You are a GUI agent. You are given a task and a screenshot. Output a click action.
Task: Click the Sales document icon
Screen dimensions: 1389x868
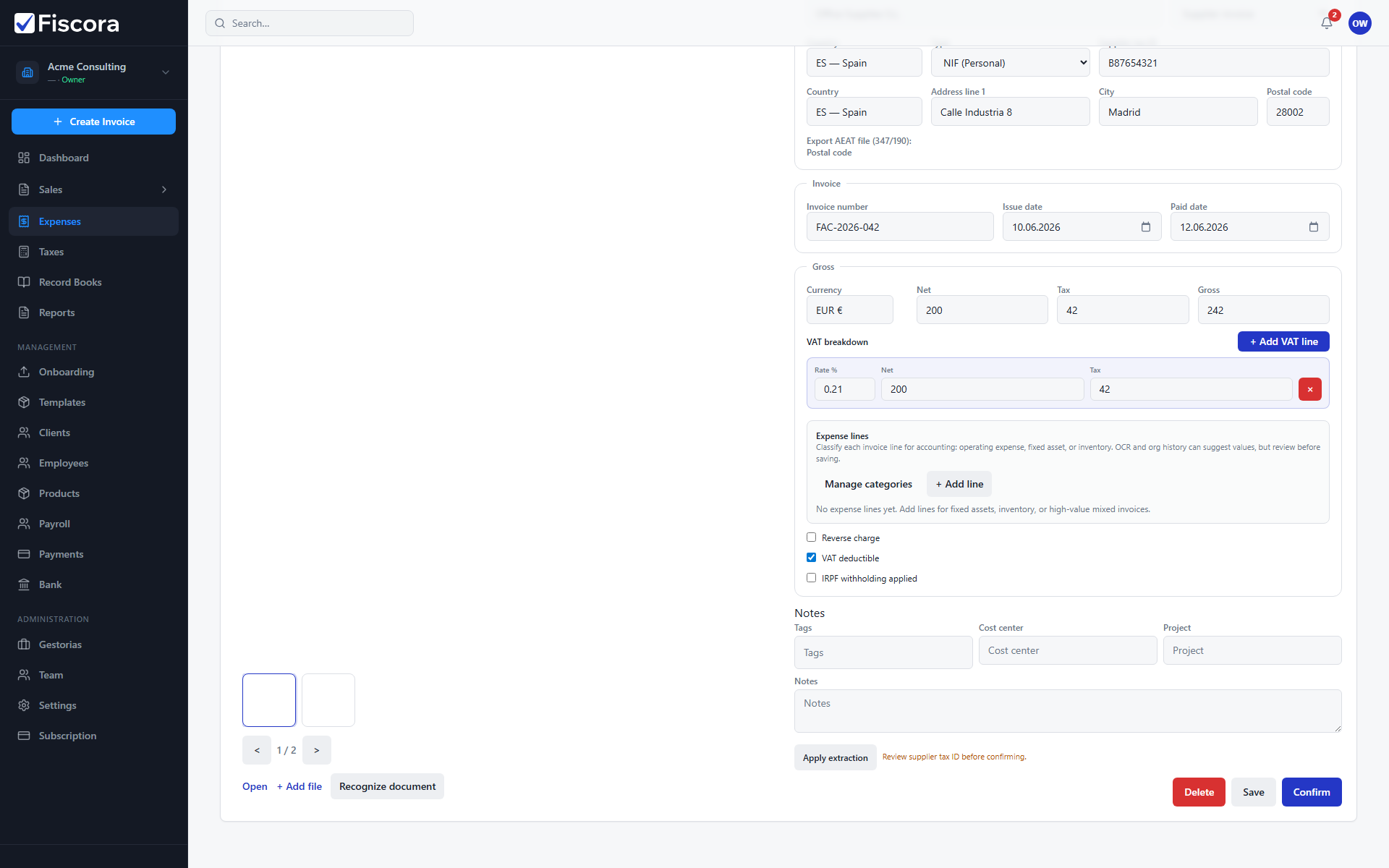[24, 190]
